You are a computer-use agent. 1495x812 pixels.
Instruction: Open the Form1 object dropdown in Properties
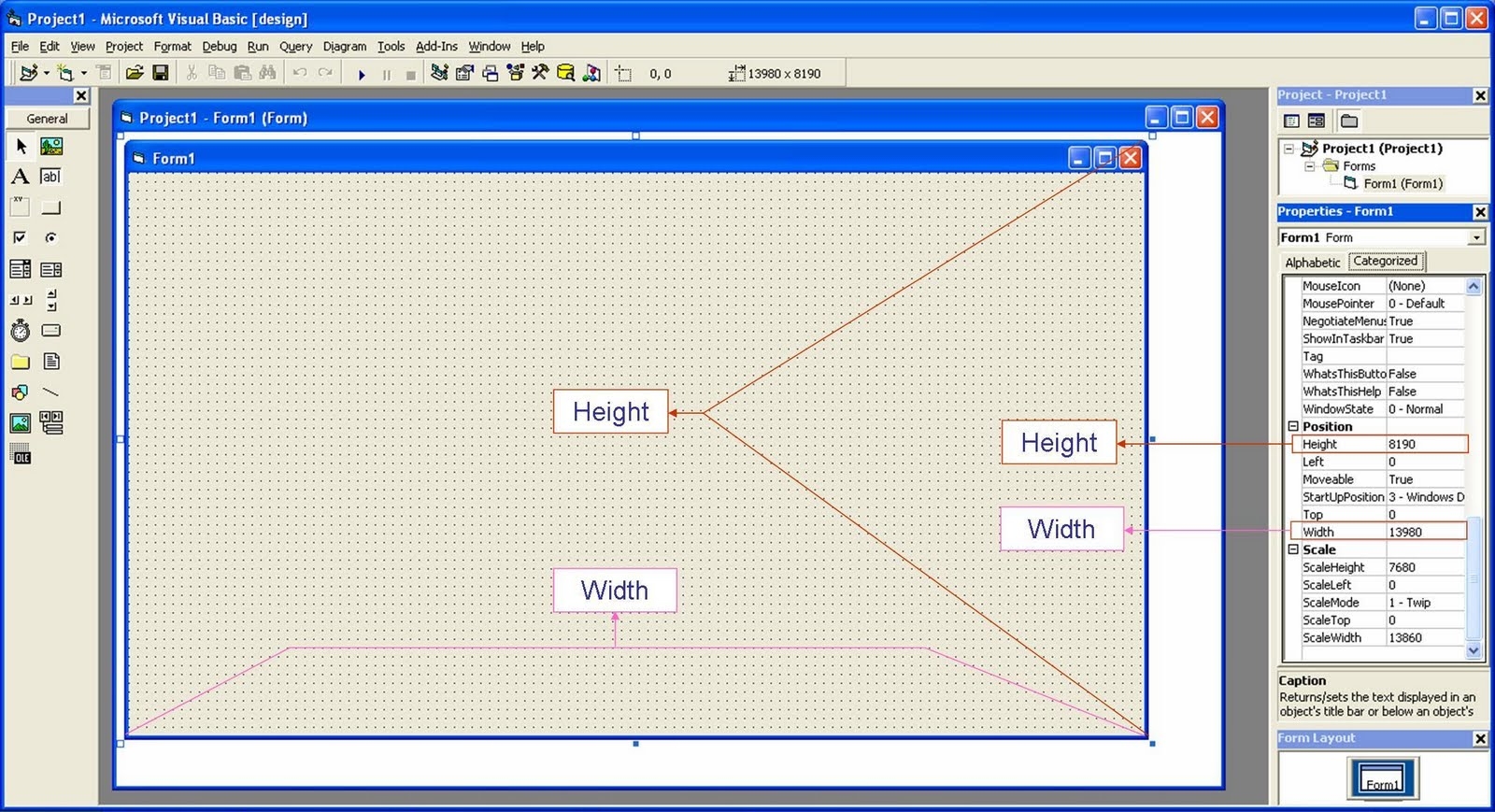pos(1476,237)
